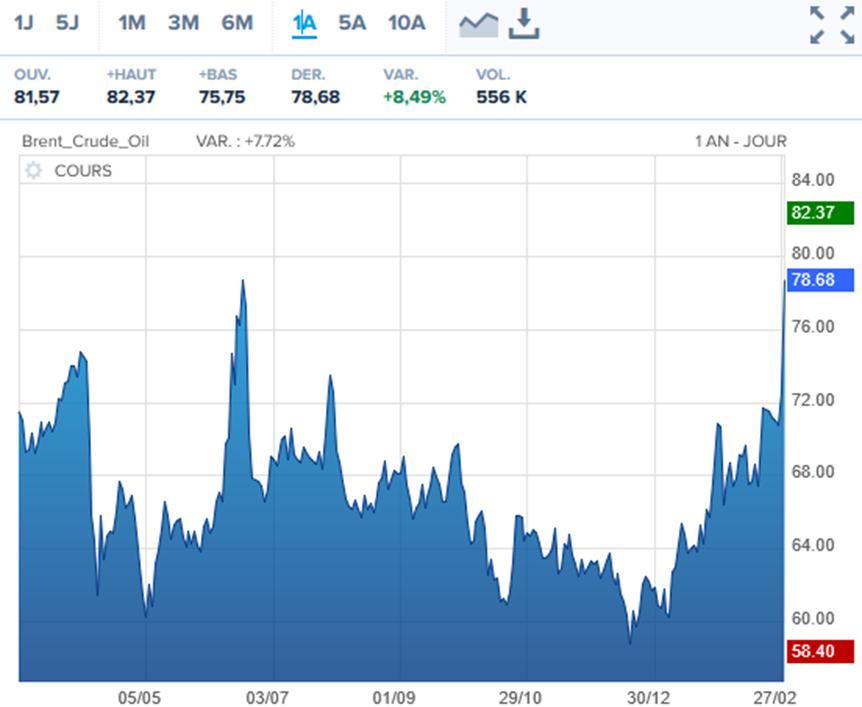The height and width of the screenshot is (707, 862).
Task: Click the blue 78.68 last price marker
Action: point(820,280)
